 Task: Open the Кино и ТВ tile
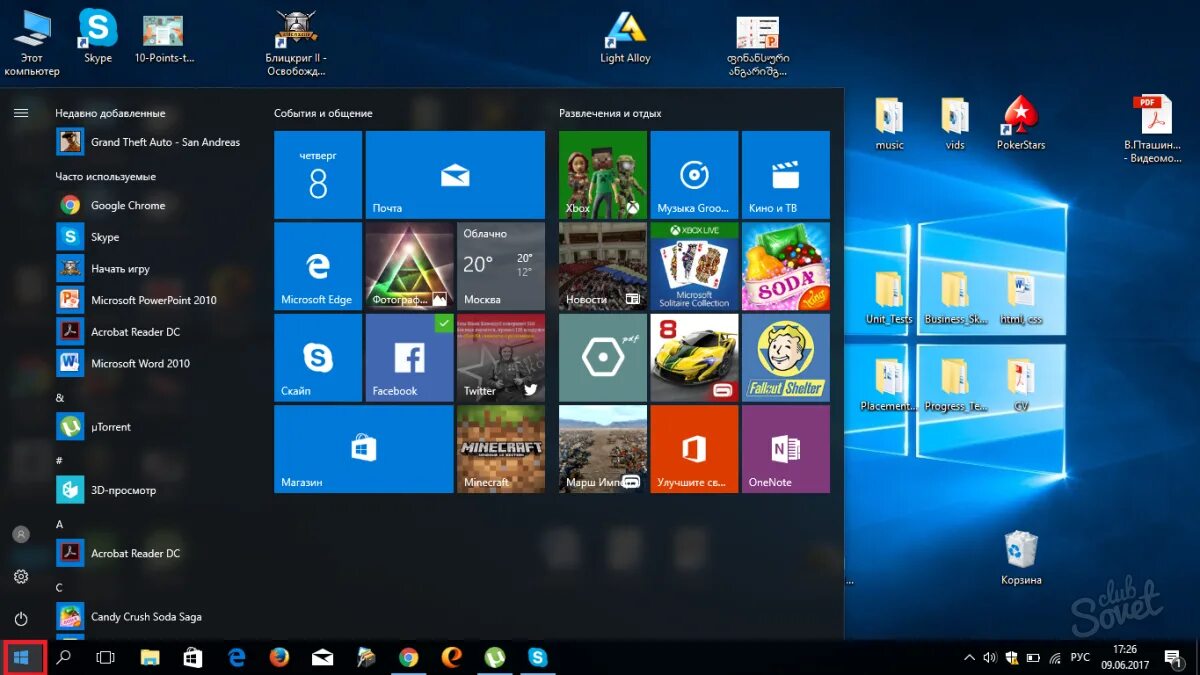coord(786,175)
